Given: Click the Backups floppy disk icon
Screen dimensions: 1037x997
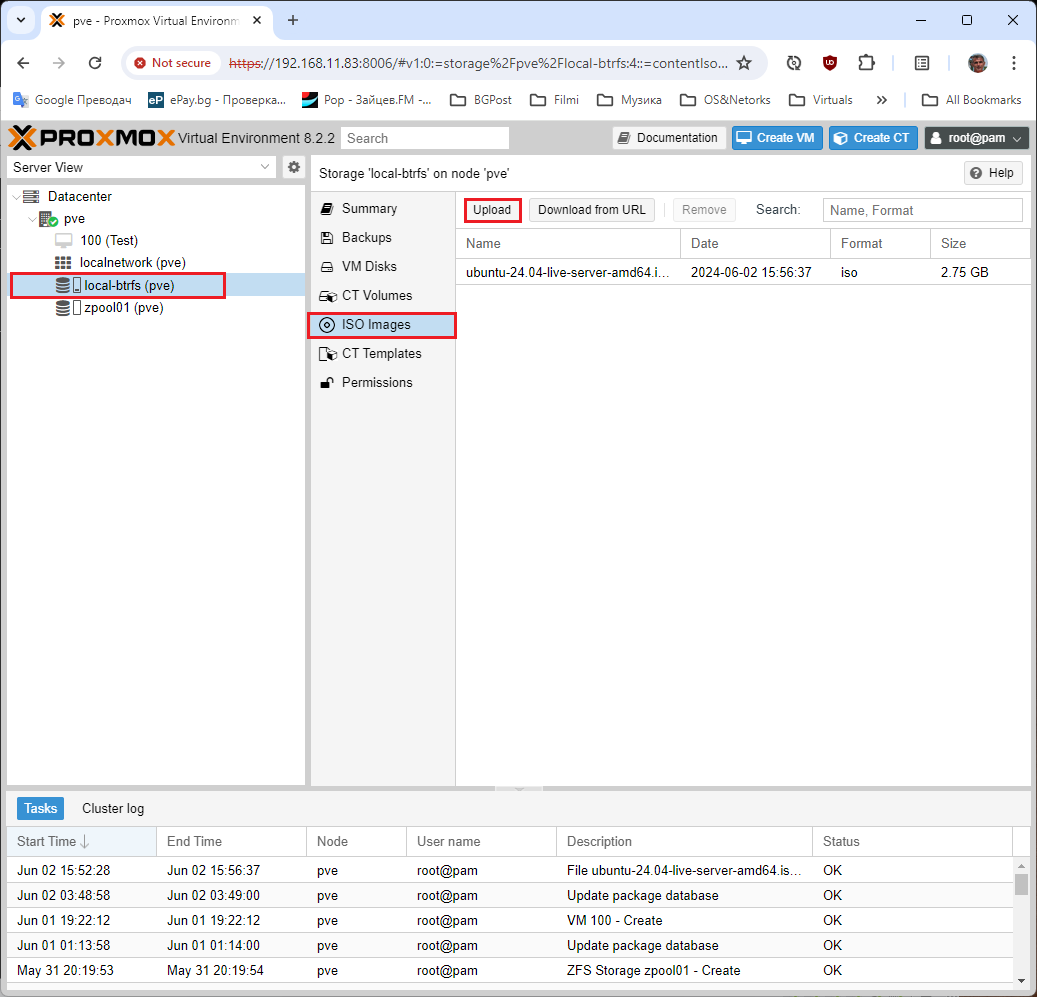Looking at the screenshot, I should coord(327,238).
